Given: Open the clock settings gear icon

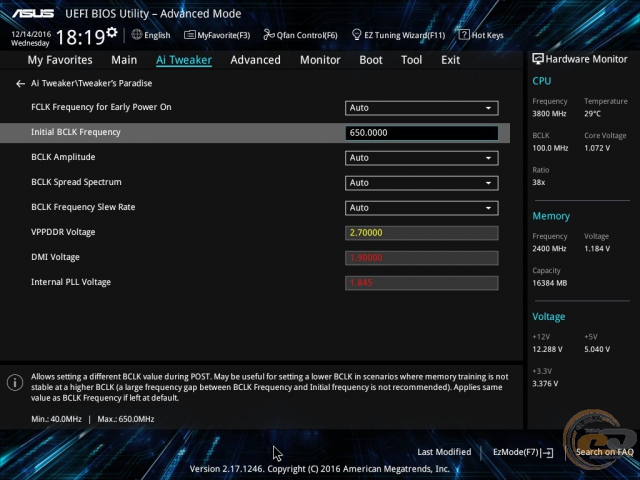Looking at the screenshot, I should [x=112, y=32].
